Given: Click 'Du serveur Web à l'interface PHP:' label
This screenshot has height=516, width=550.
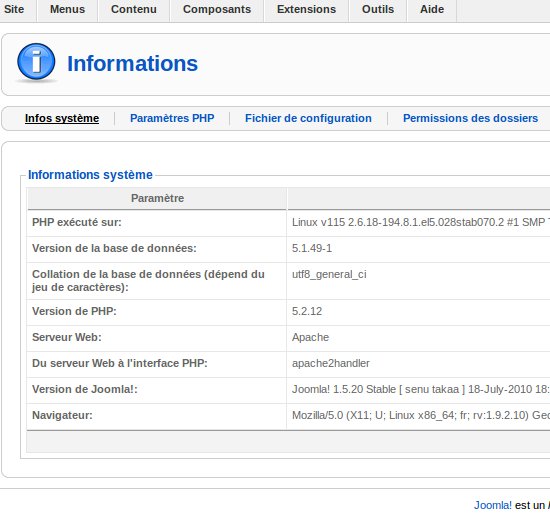Looking at the screenshot, I should click(x=120, y=363).
